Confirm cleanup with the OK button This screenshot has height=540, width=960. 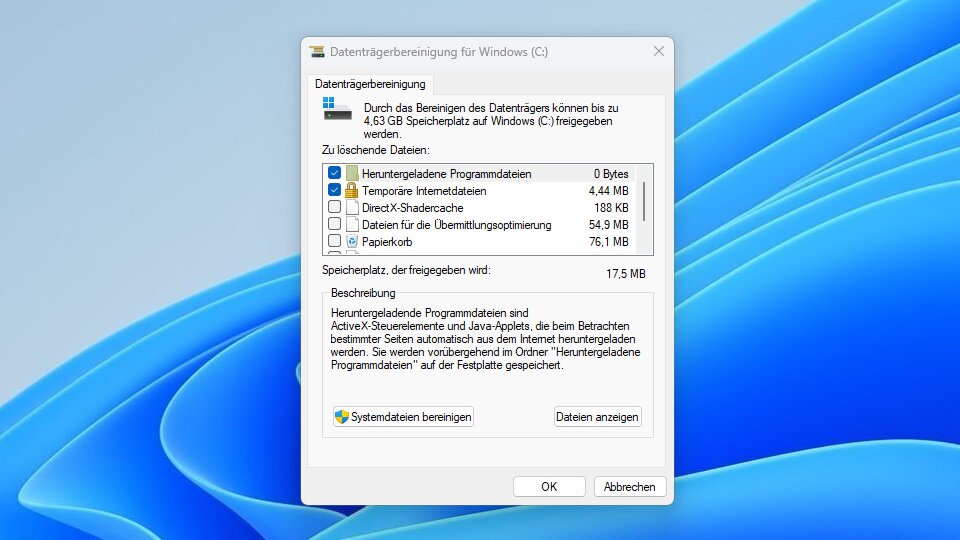[549, 487]
